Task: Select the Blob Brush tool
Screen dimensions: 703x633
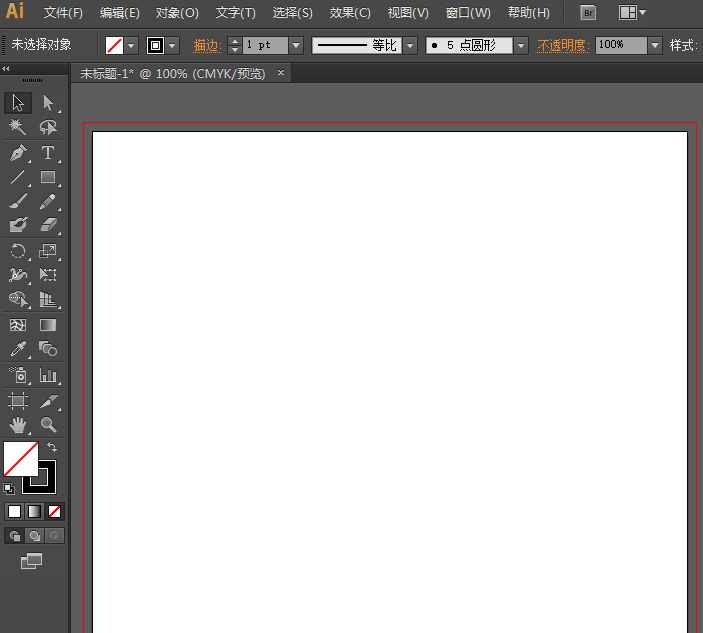Action: pos(18,225)
